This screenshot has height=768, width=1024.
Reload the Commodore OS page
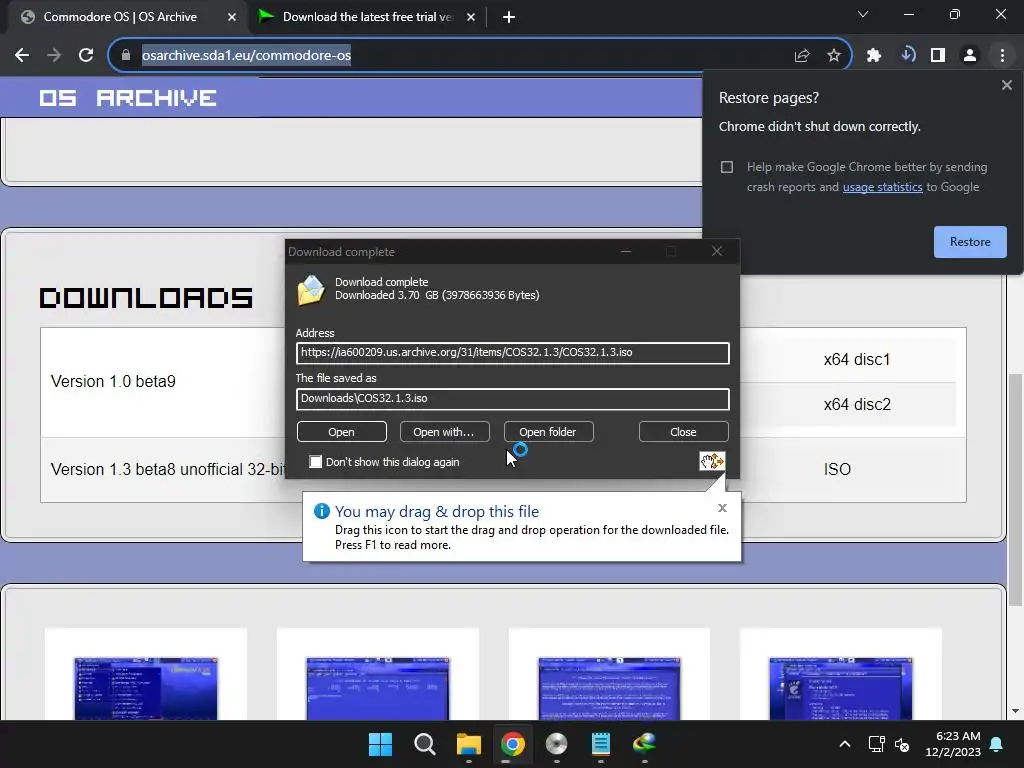point(86,56)
